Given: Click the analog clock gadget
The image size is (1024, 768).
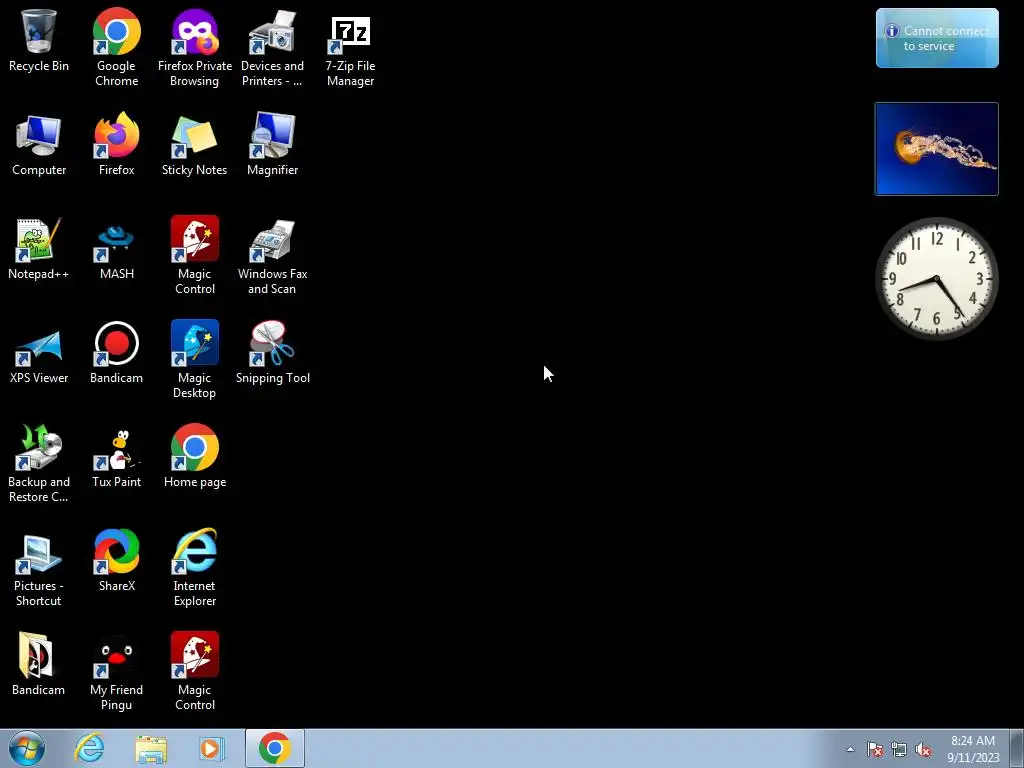Looking at the screenshot, I should (x=936, y=279).
